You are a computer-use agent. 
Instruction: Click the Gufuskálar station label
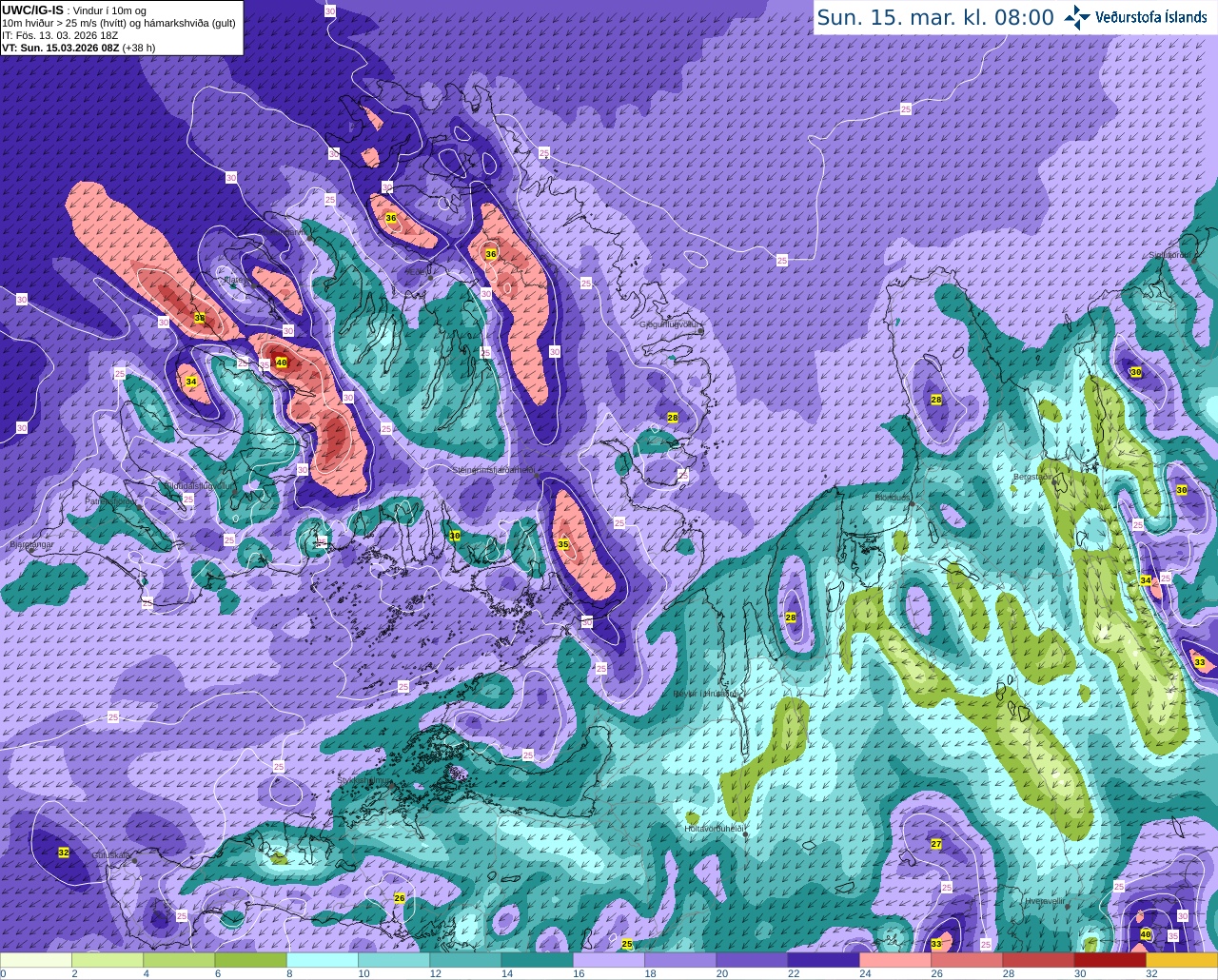pyautogui.click(x=111, y=855)
